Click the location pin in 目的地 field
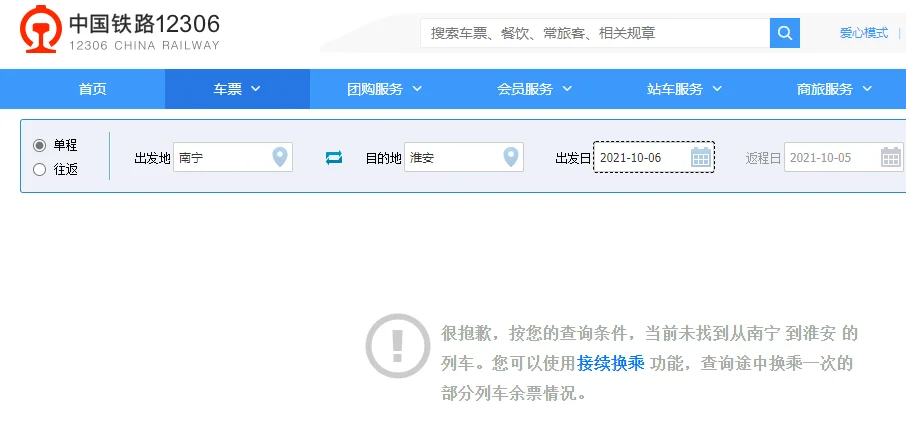The width and height of the screenshot is (906, 438). [x=511, y=157]
